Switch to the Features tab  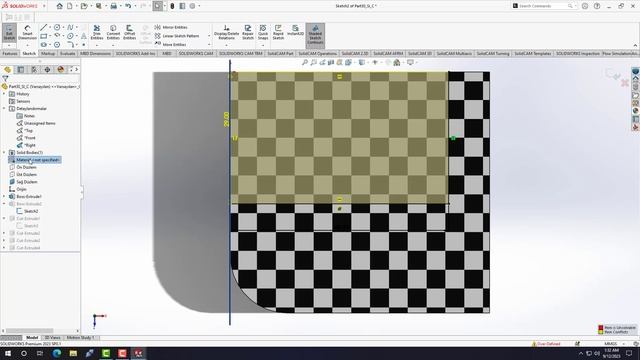coord(10,53)
